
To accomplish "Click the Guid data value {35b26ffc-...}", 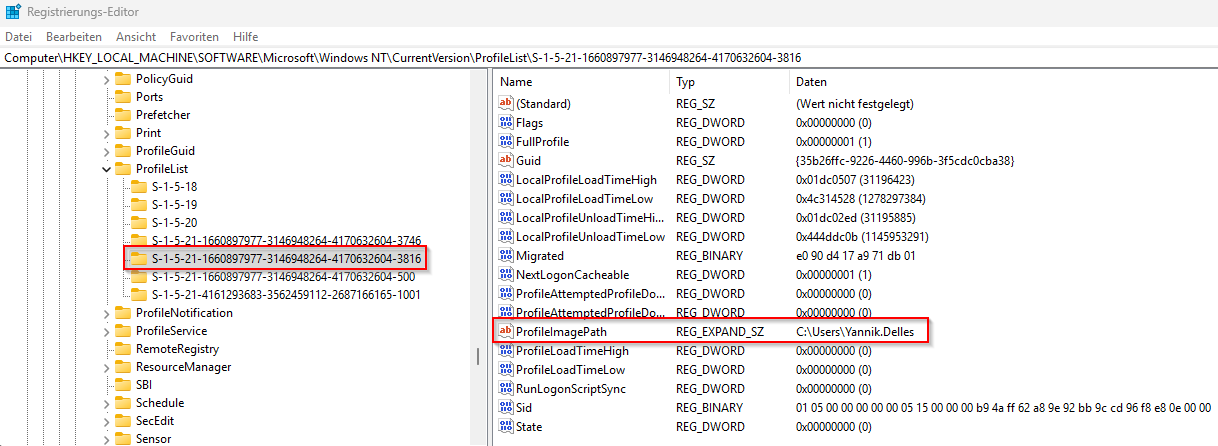I will (906, 161).
